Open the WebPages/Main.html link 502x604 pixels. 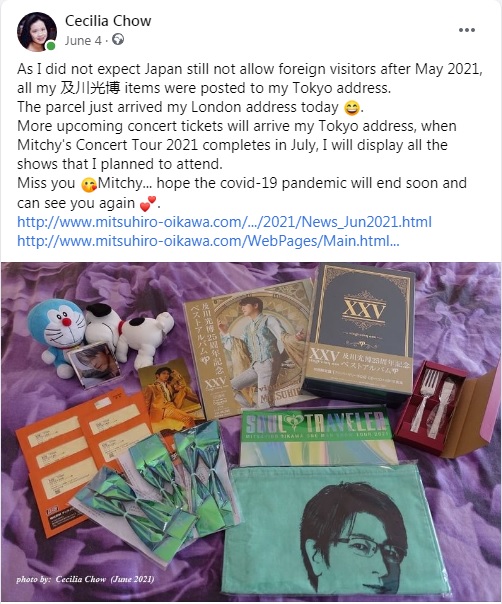208,241
